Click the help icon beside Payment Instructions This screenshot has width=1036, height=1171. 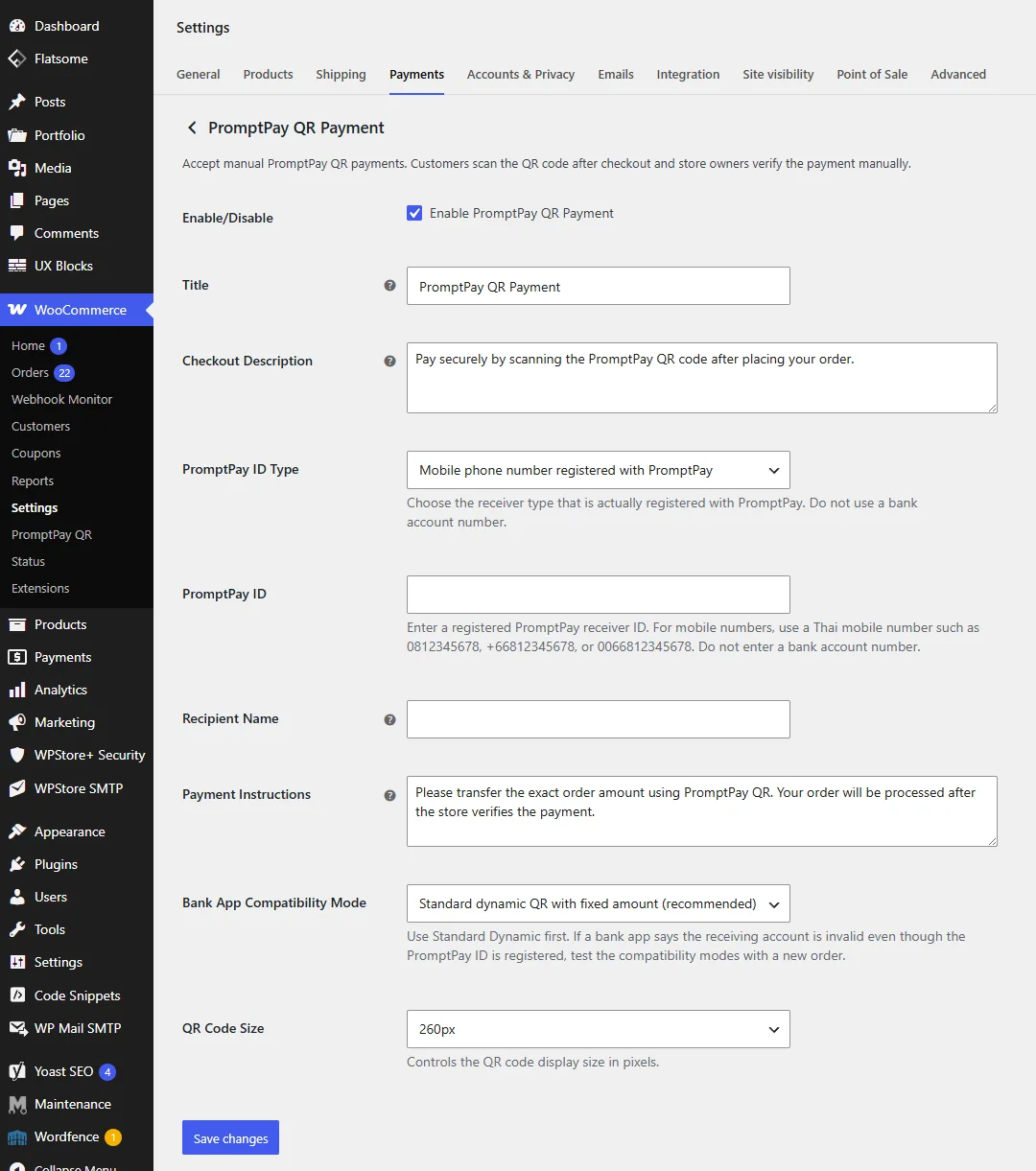(389, 795)
